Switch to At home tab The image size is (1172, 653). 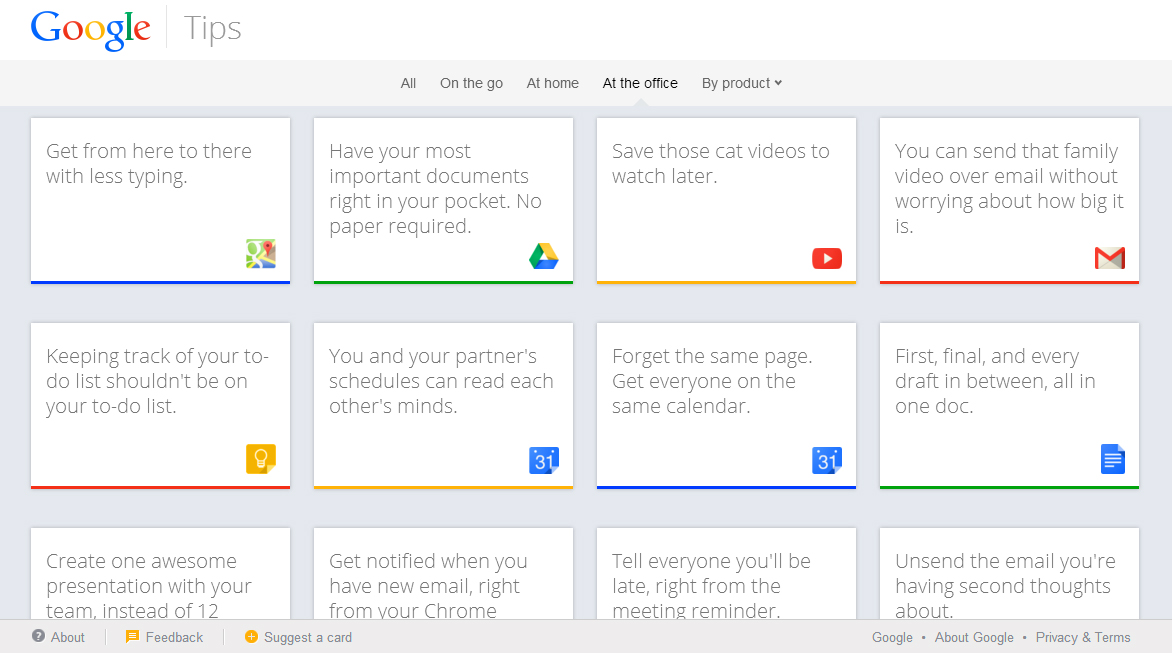(553, 83)
